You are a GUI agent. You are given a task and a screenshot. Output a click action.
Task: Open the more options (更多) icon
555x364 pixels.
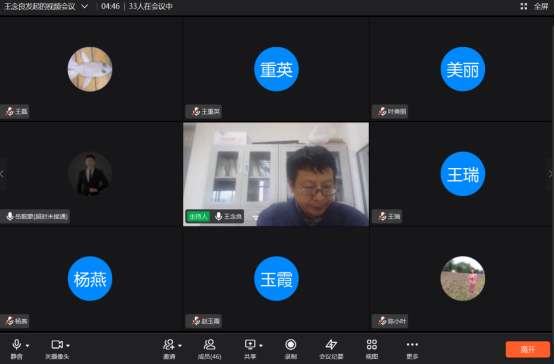pyautogui.click(x=412, y=349)
